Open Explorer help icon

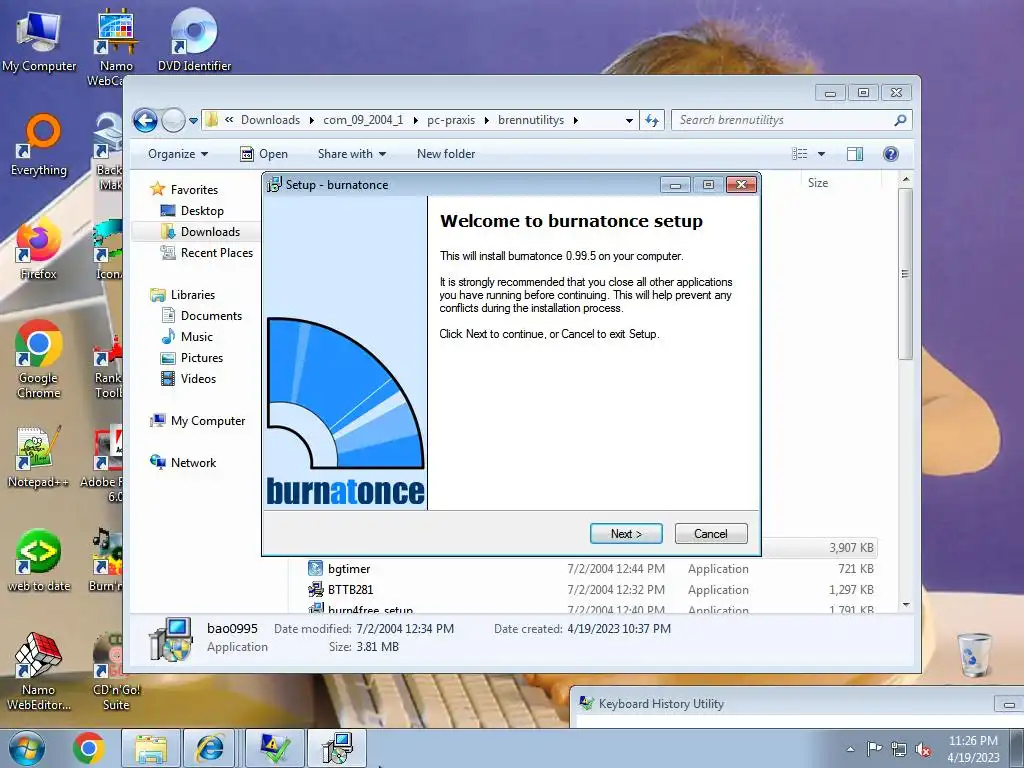890,154
